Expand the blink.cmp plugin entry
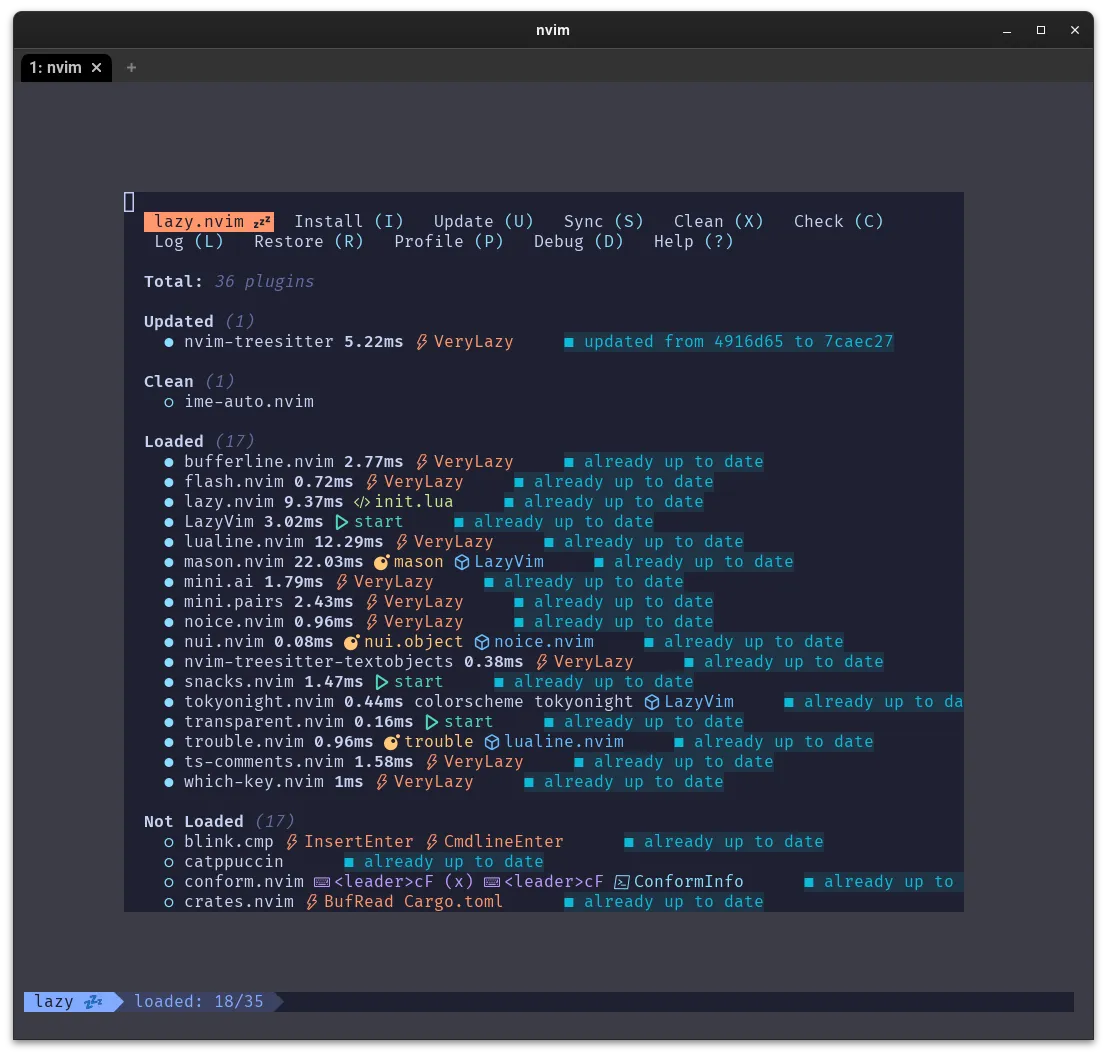 (x=229, y=842)
